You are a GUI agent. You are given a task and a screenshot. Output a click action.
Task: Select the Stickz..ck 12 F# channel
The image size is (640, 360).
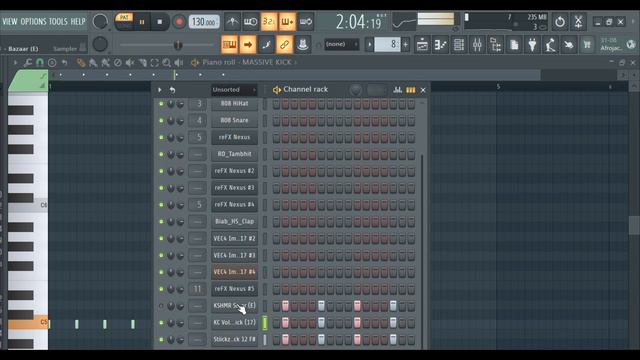click(x=234, y=339)
